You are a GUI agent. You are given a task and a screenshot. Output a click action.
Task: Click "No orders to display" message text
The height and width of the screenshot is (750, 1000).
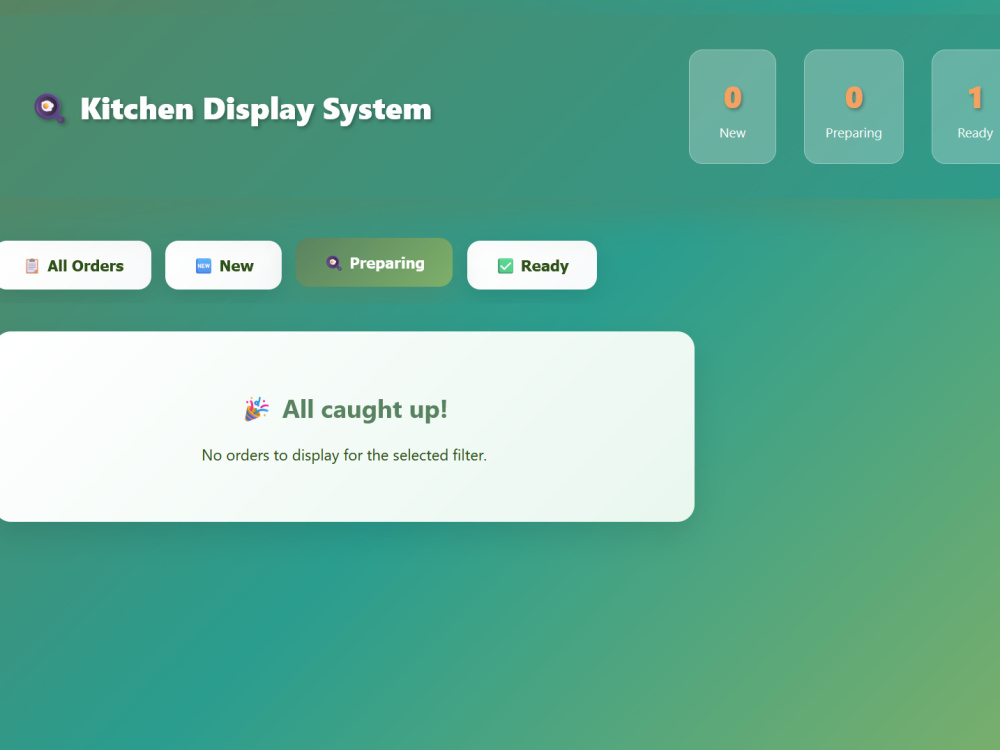(x=344, y=455)
